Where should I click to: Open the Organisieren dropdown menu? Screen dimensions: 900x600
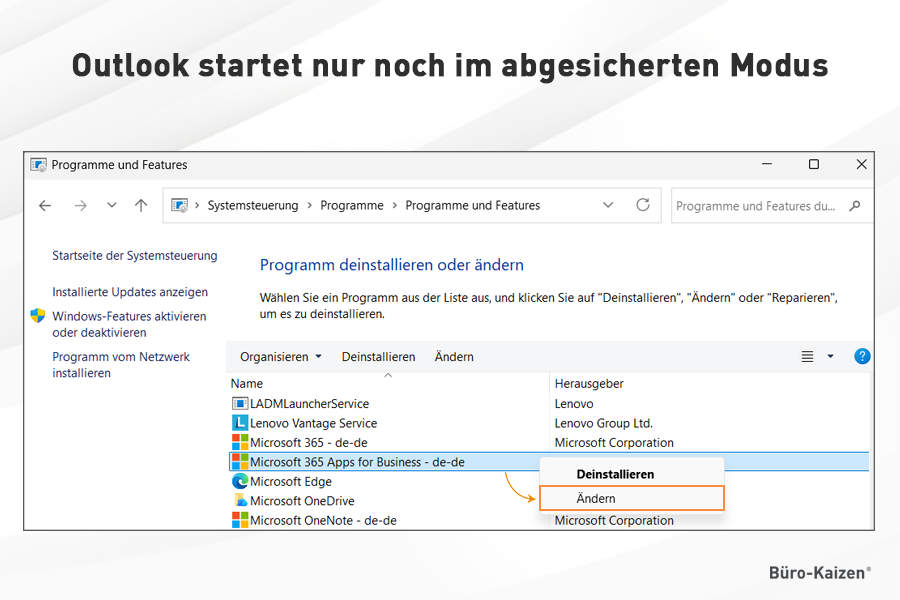(281, 357)
